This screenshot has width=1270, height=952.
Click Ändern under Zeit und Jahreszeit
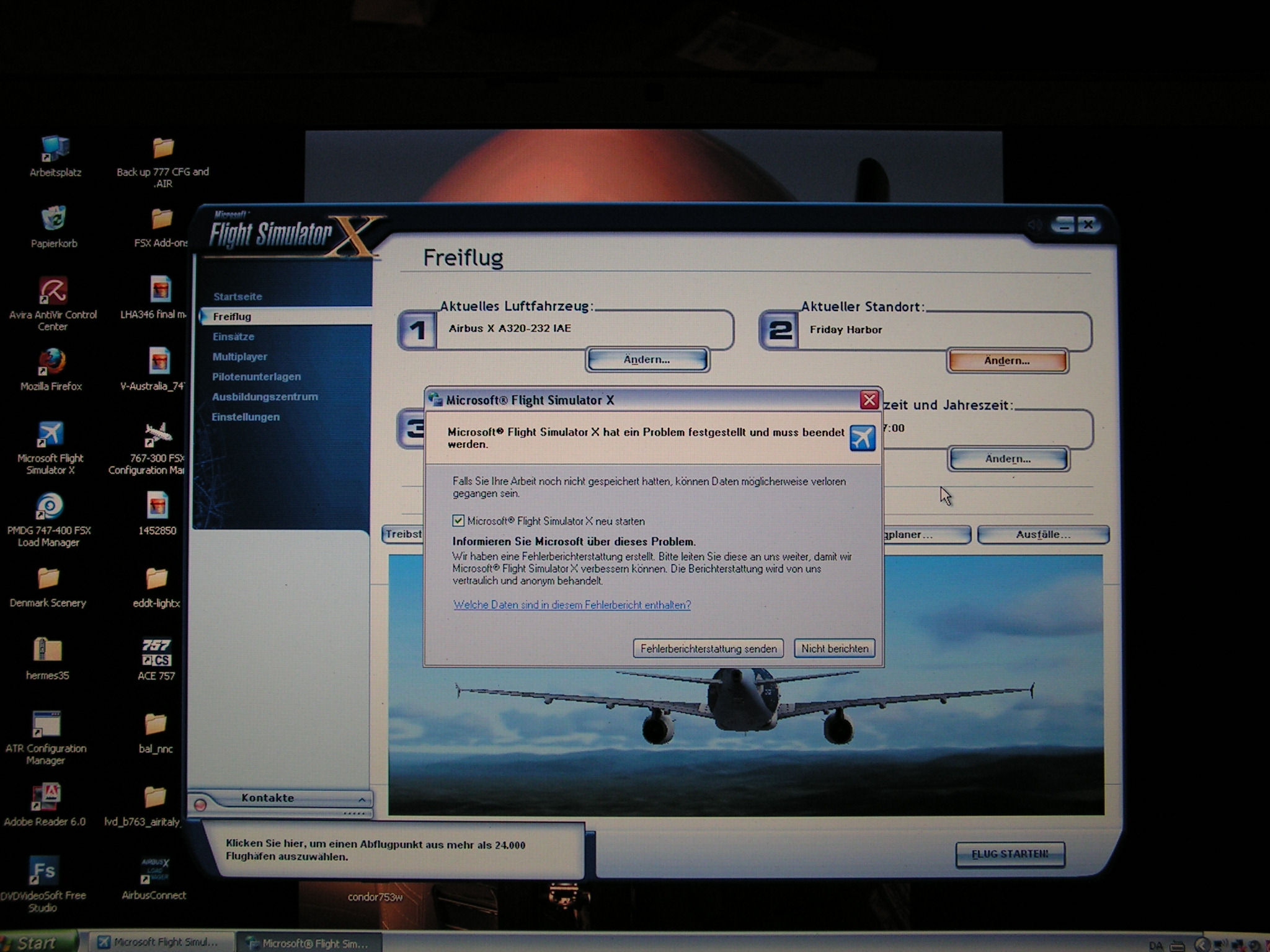click(1008, 459)
